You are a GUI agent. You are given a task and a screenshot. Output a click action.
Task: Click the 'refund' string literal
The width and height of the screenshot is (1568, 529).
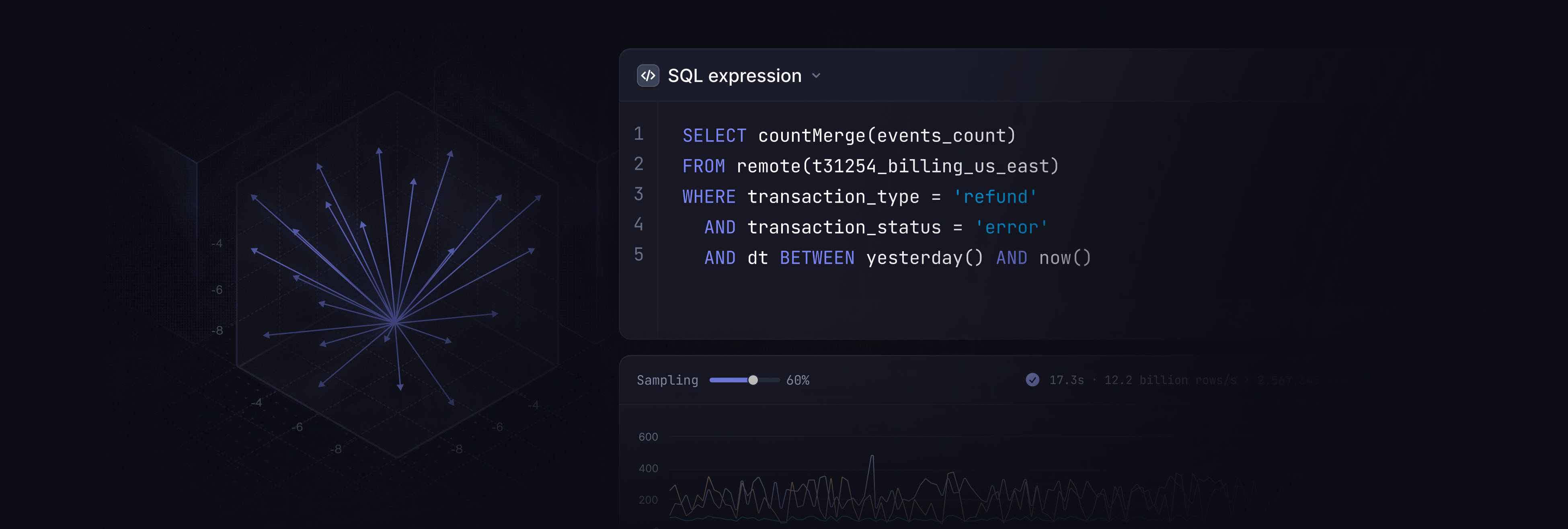pyautogui.click(x=995, y=197)
